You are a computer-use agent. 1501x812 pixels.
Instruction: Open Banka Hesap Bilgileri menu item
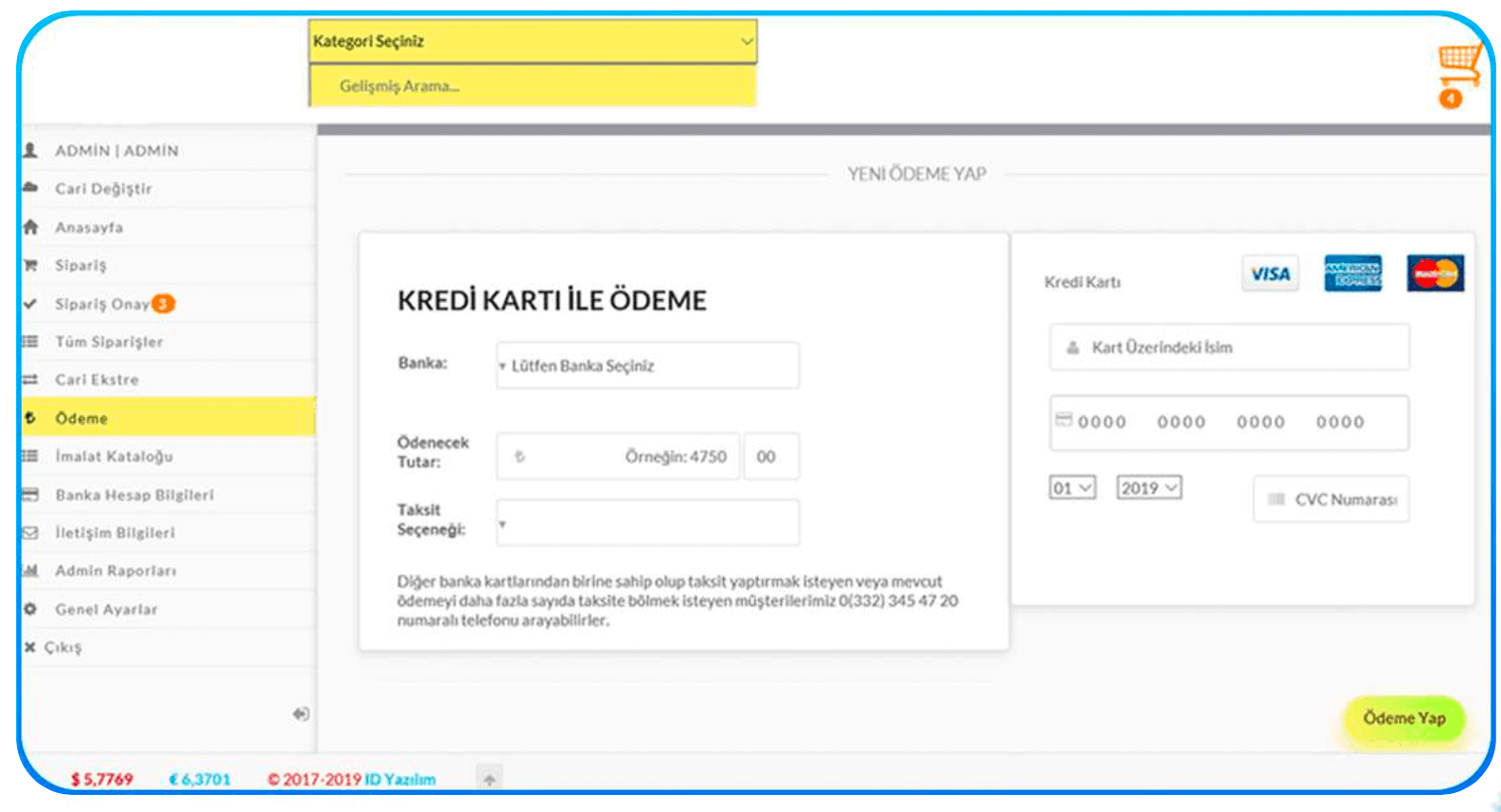pyautogui.click(x=168, y=495)
